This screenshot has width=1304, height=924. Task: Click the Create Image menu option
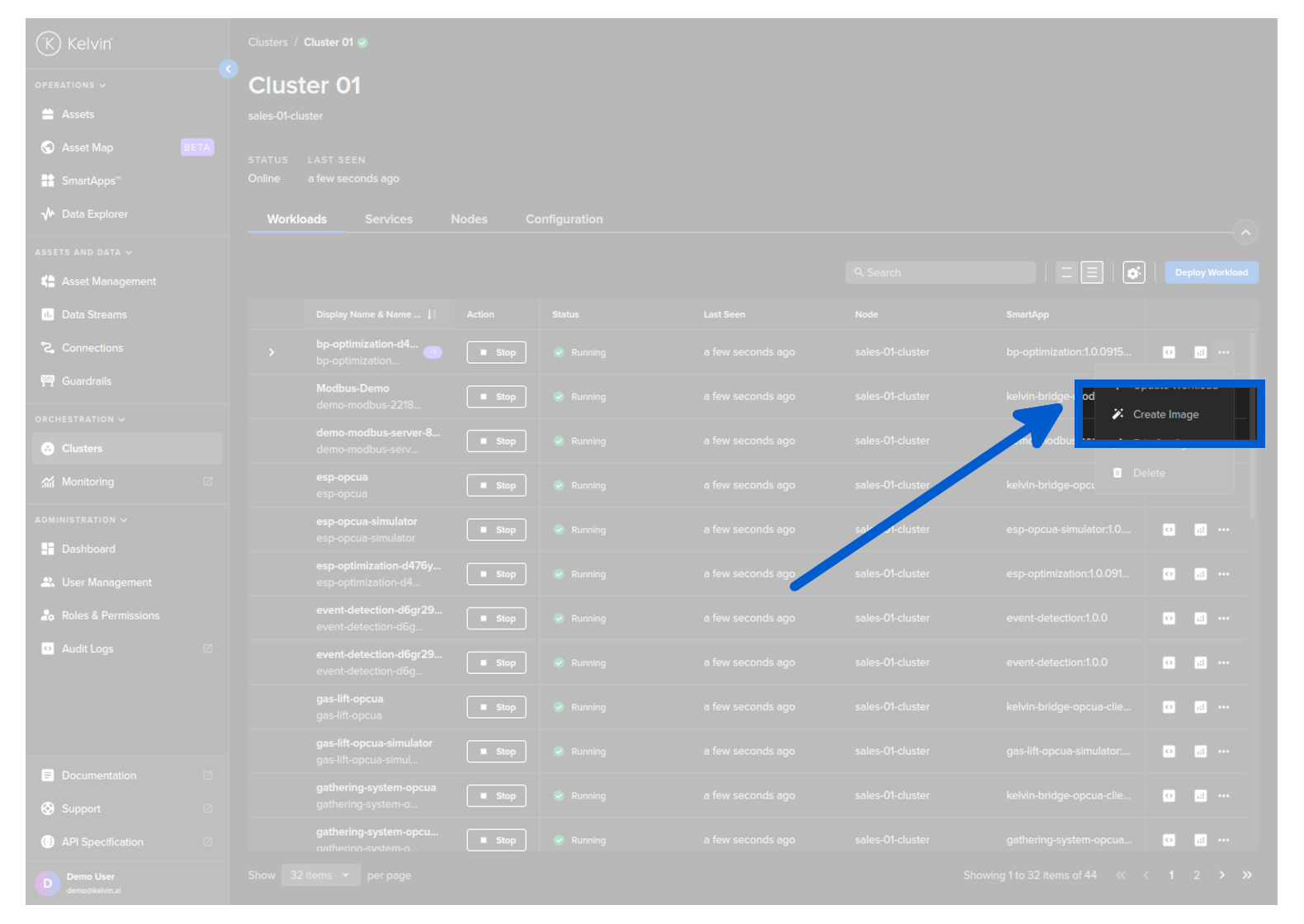(x=1165, y=414)
